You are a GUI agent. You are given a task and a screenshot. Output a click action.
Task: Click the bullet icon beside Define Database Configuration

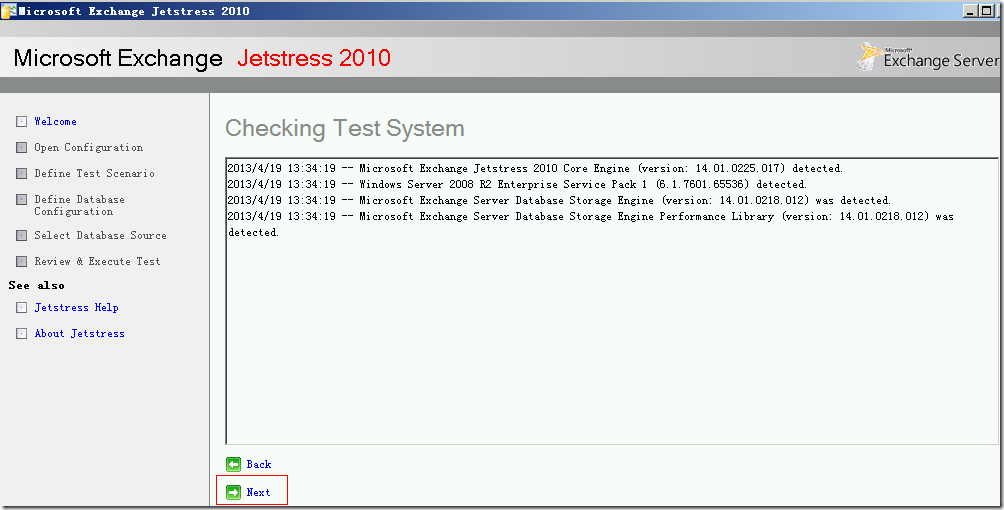pos(22,200)
